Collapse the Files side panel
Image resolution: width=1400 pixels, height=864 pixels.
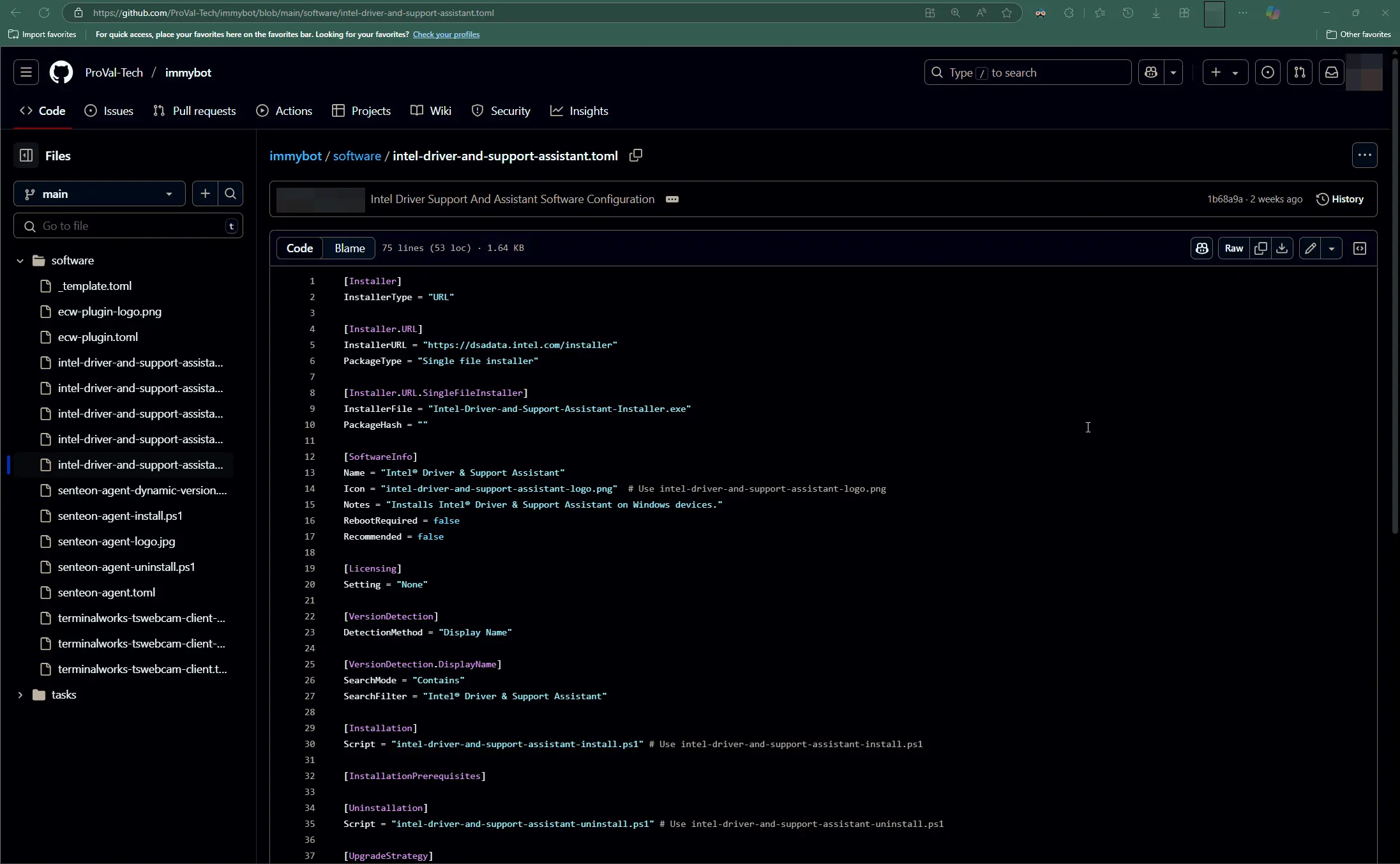point(26,156)
